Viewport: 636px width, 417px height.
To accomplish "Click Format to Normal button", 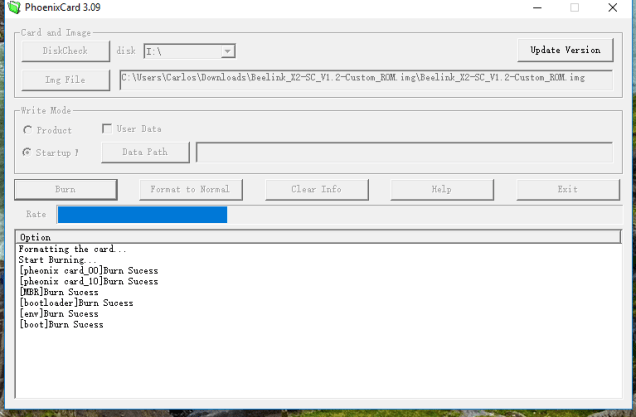I will (190, 189).
